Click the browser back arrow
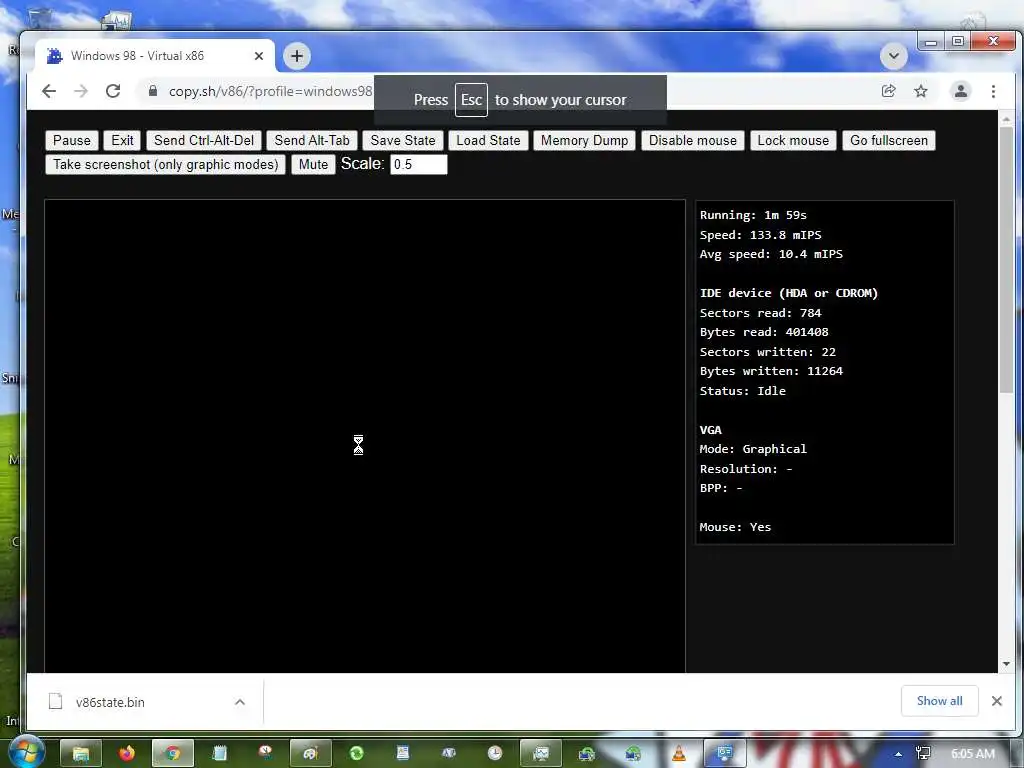The height and width of the screenshot is (768, 1024). (x=49, y=91)
